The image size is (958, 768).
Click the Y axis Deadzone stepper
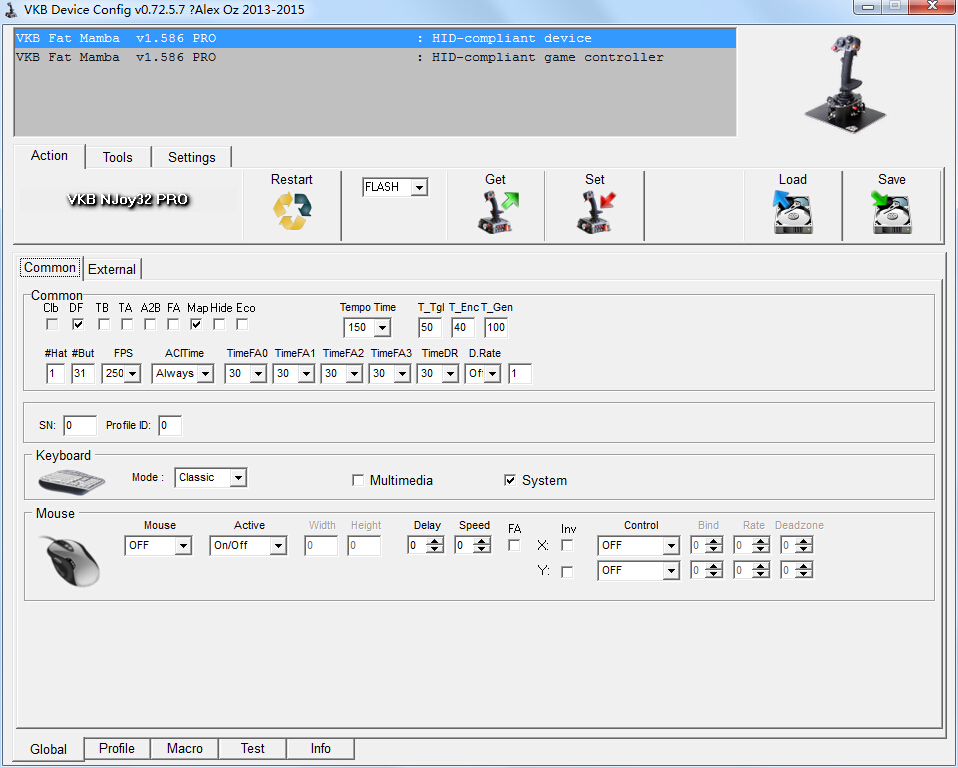pyautogui.click(x=804, y=571)
